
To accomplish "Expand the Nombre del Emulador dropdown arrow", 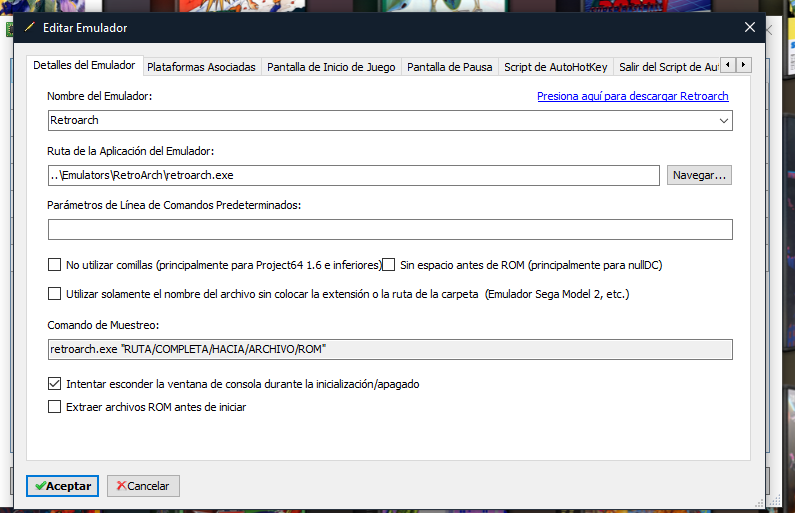I will pyautogui.click(x=724, y=121).
